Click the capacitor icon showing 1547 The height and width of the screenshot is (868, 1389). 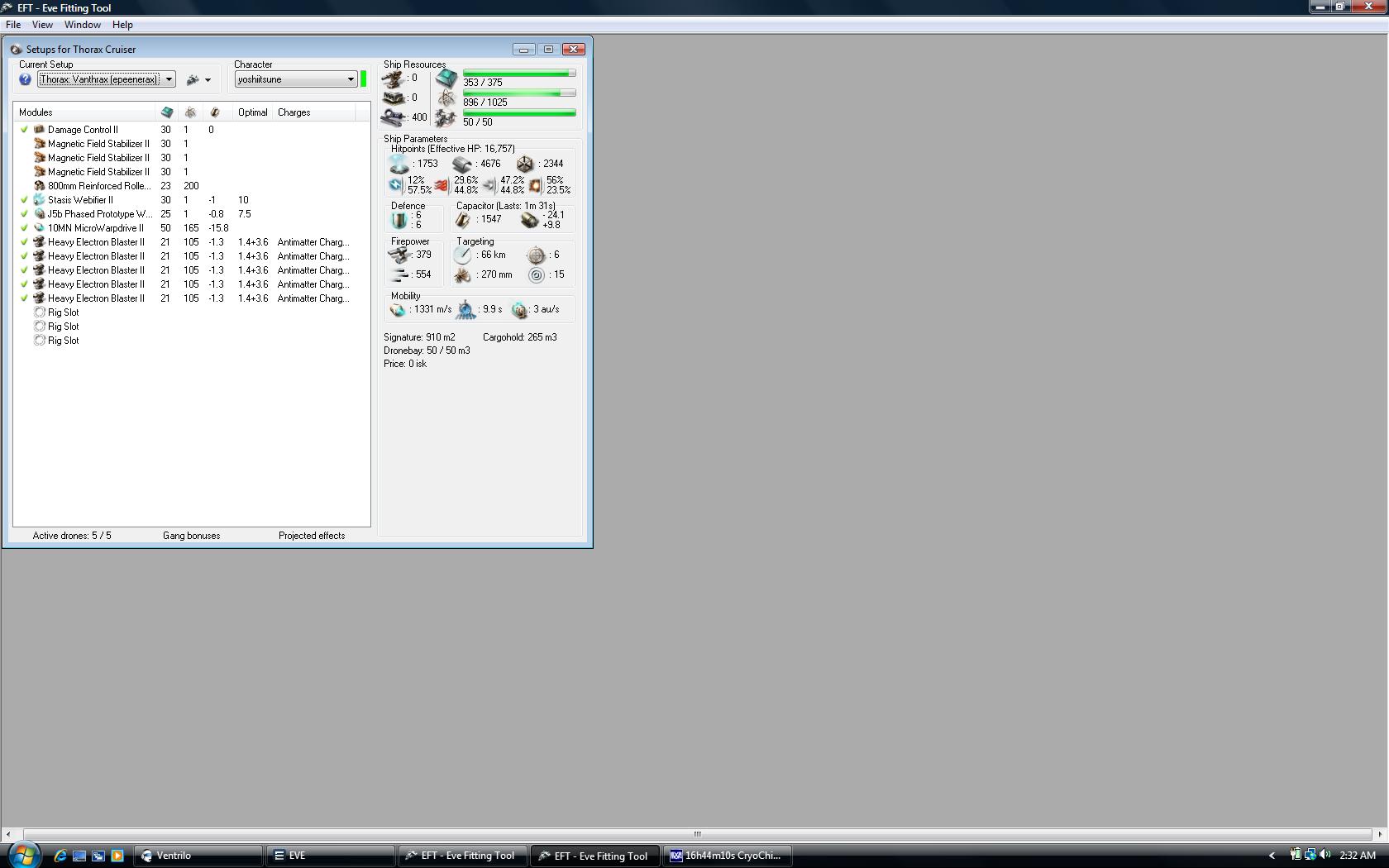pos(463,220)
